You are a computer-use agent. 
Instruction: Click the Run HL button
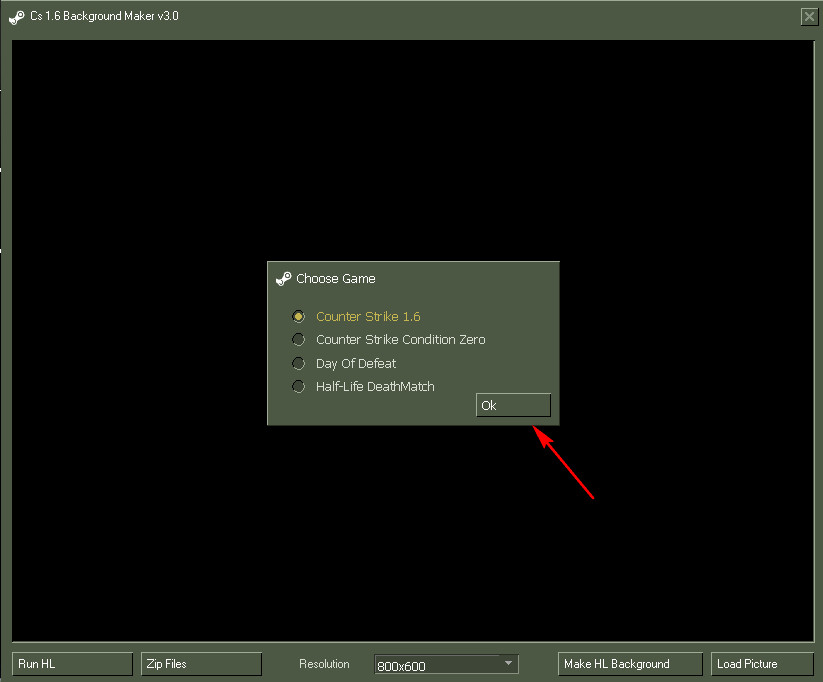72,664
